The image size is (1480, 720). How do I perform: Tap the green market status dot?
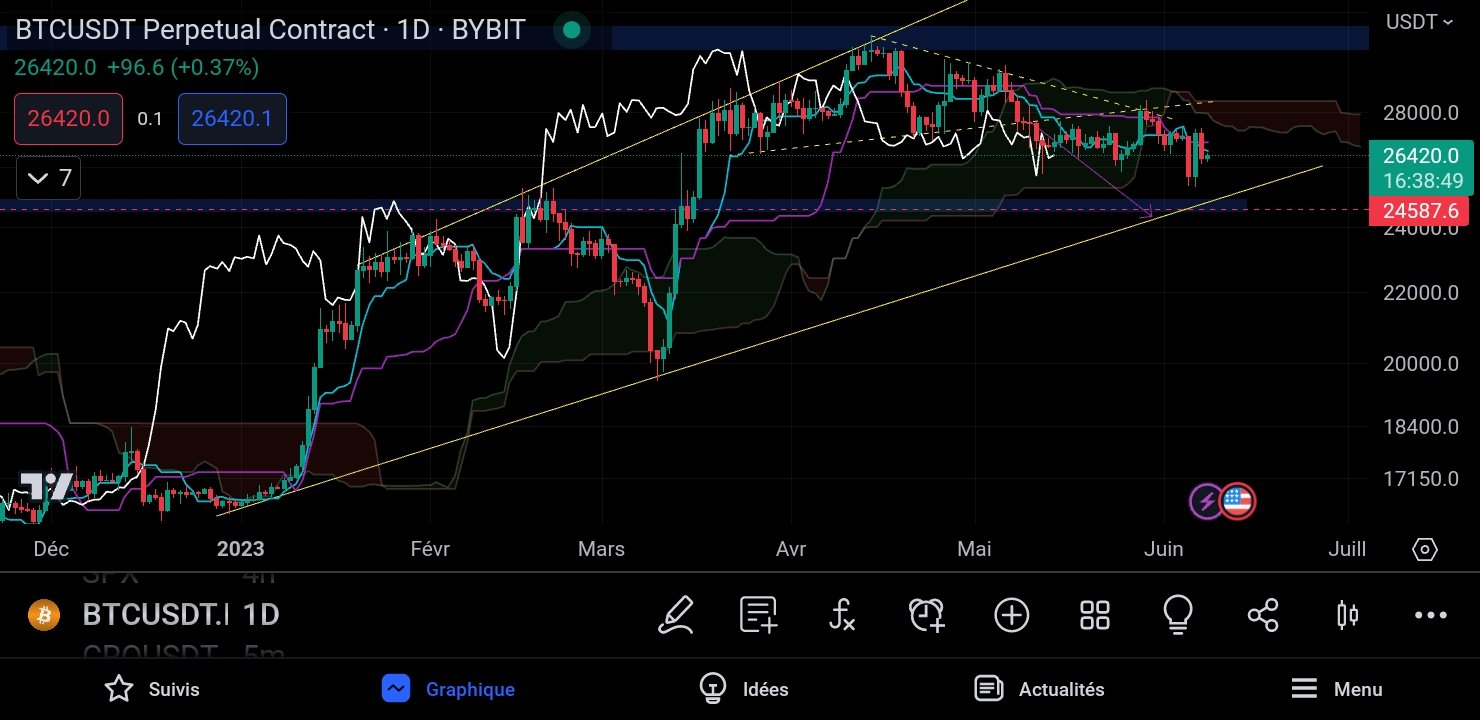click(x=571, y=30)
